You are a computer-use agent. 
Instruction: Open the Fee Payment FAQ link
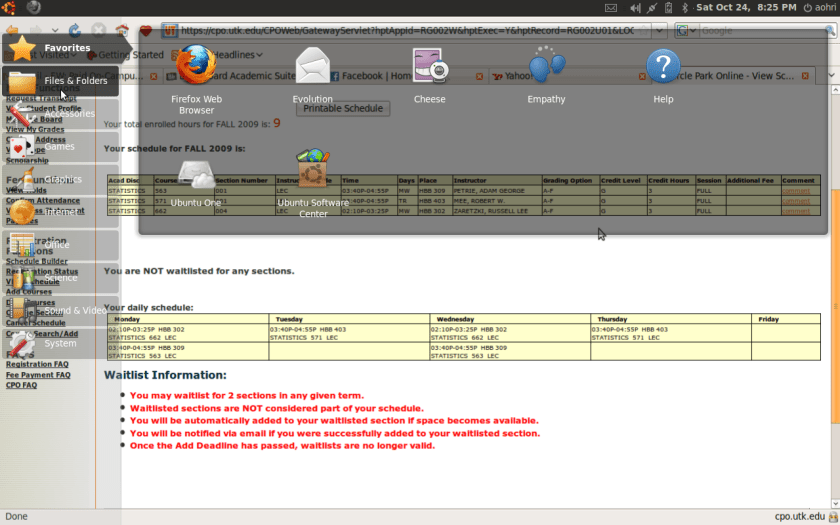pyautogui.click(x=38, y=375)
